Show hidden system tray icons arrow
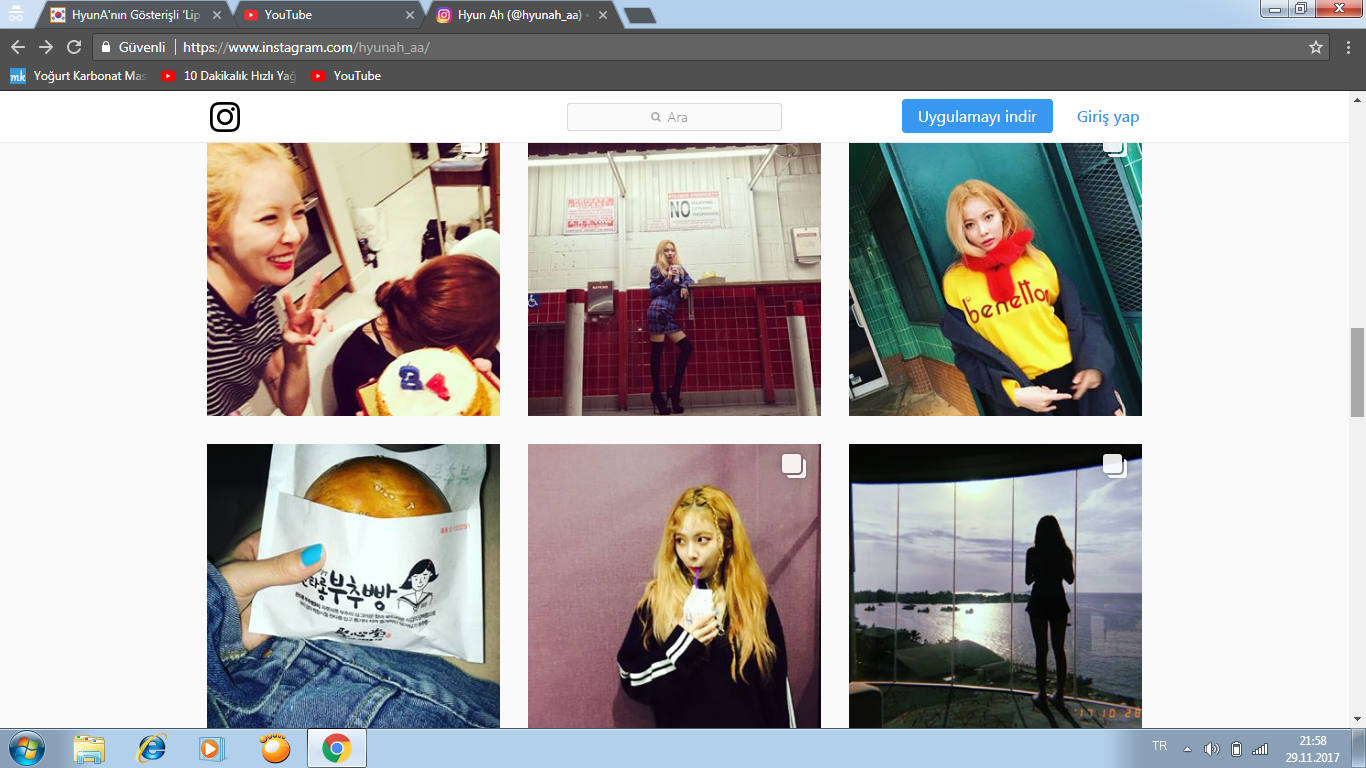 tap(1187, 749)
